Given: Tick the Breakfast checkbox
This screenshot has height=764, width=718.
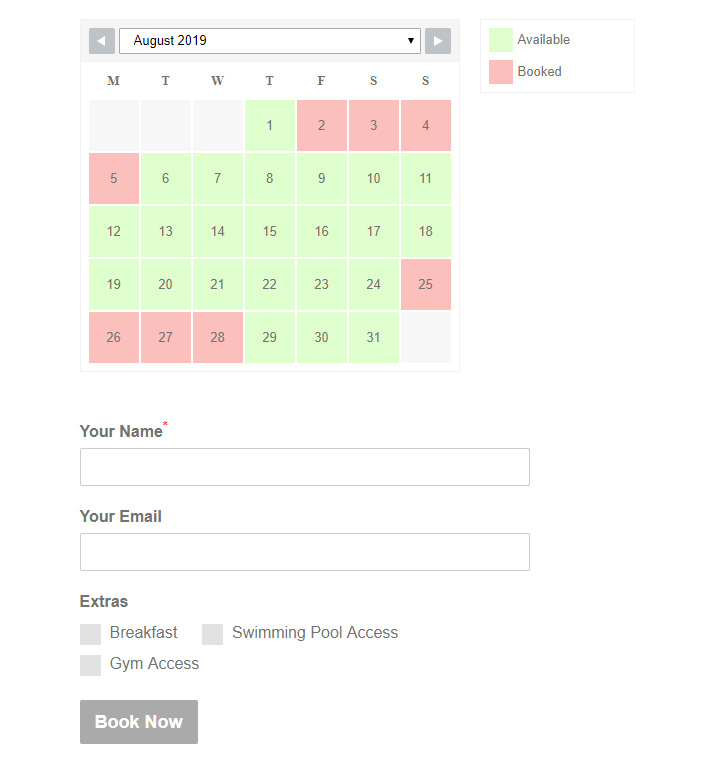Looking at the screenshot, I should (91, 634).
